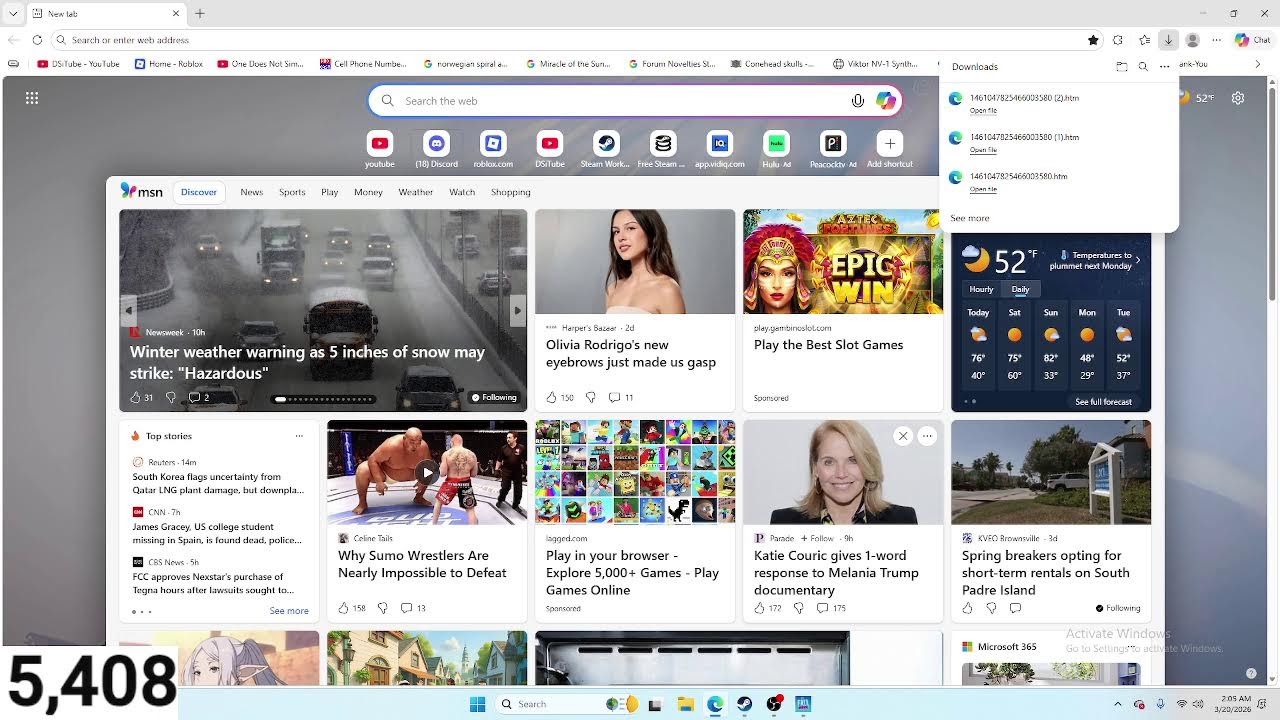Open the Sports tab in MSN
Screen dimensions: 1280x720
point(292,192)
